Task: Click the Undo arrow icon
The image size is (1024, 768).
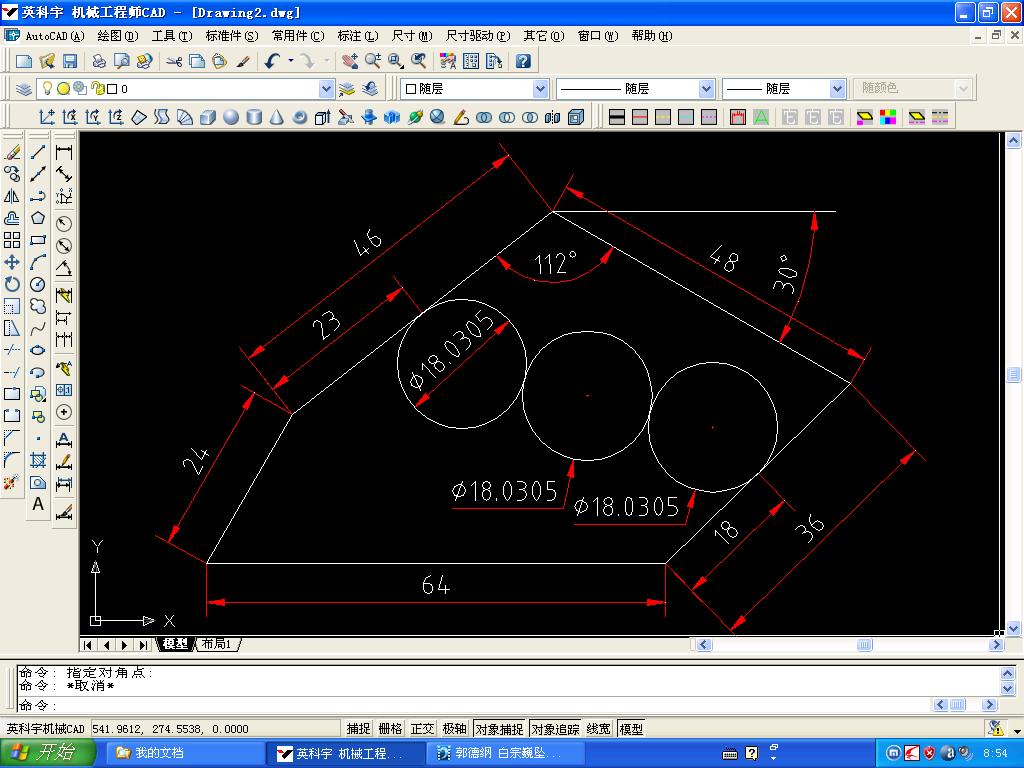Action: coord(272,61)
